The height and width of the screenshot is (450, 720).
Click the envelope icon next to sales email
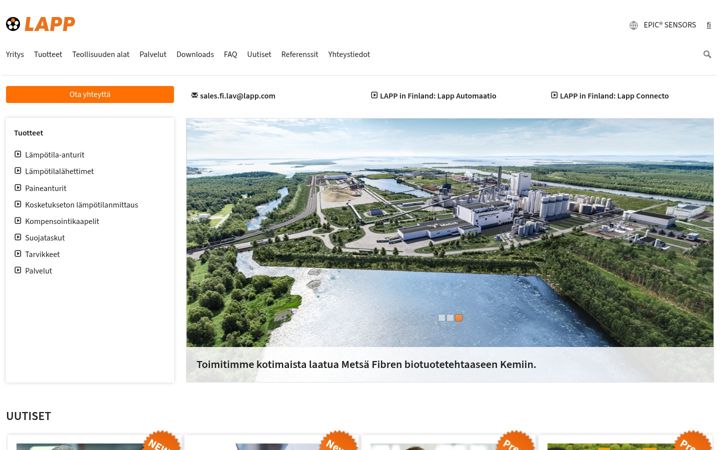pos(194,95)
